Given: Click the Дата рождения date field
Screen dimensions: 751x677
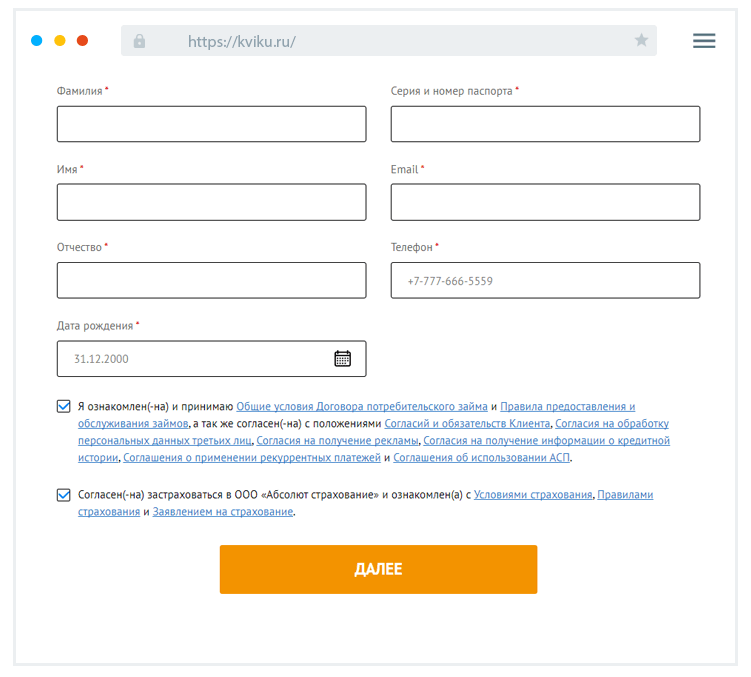Looking at the screenshot, I should pos(195,359).
